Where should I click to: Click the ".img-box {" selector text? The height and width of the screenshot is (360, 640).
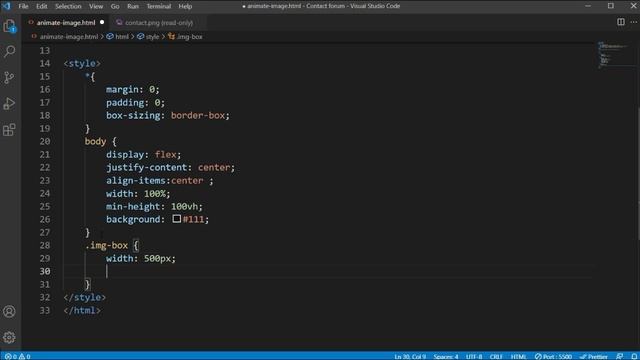111,246
